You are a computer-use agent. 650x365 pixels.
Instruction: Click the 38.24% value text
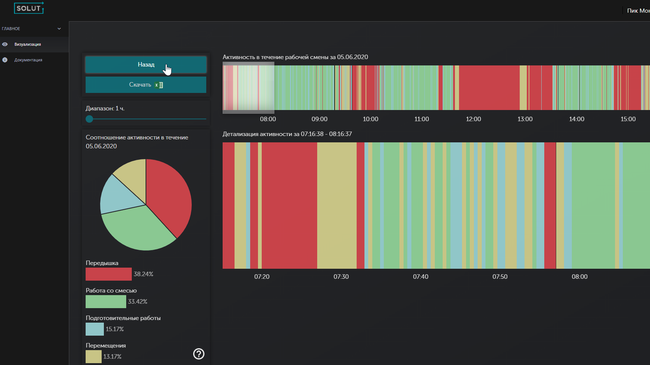click(143, 274)
